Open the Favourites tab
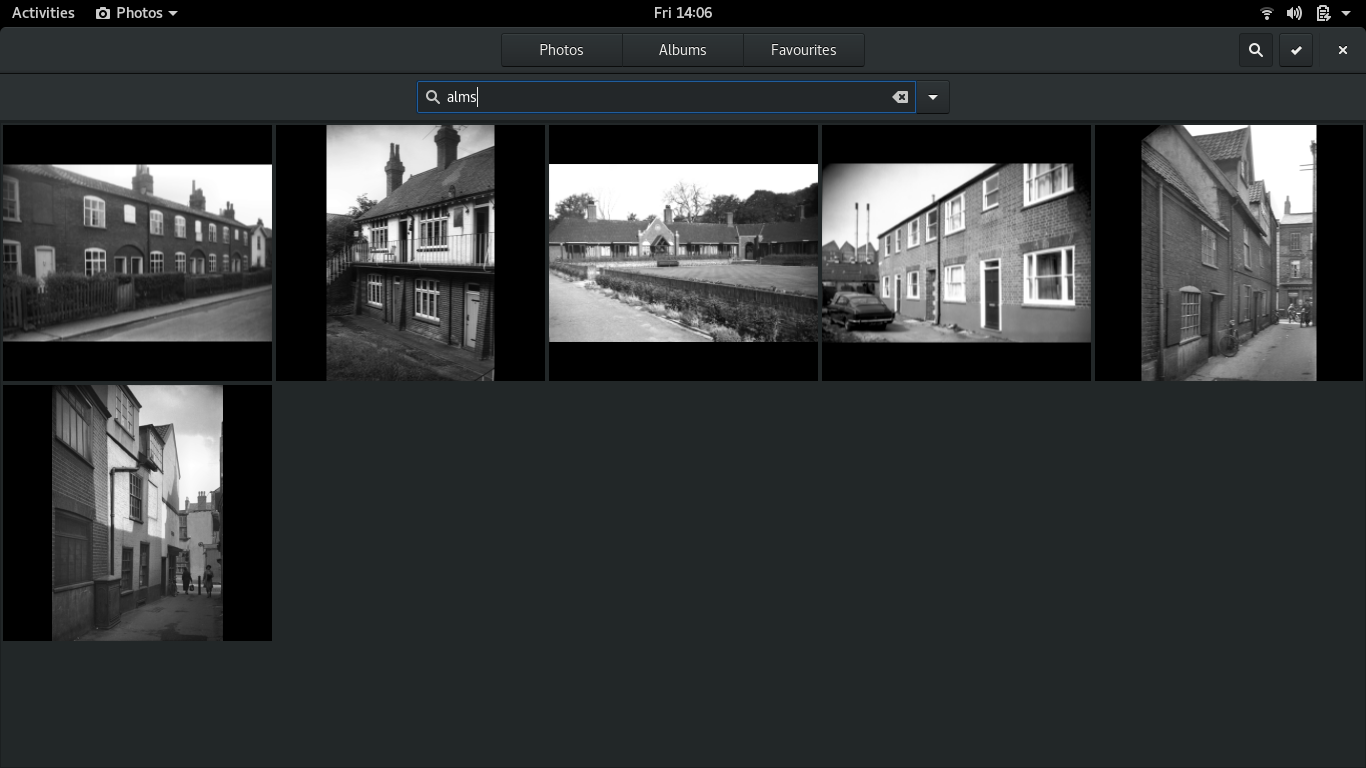The height and width of the screenshot is (768, 1366). (x=804, y=50)
